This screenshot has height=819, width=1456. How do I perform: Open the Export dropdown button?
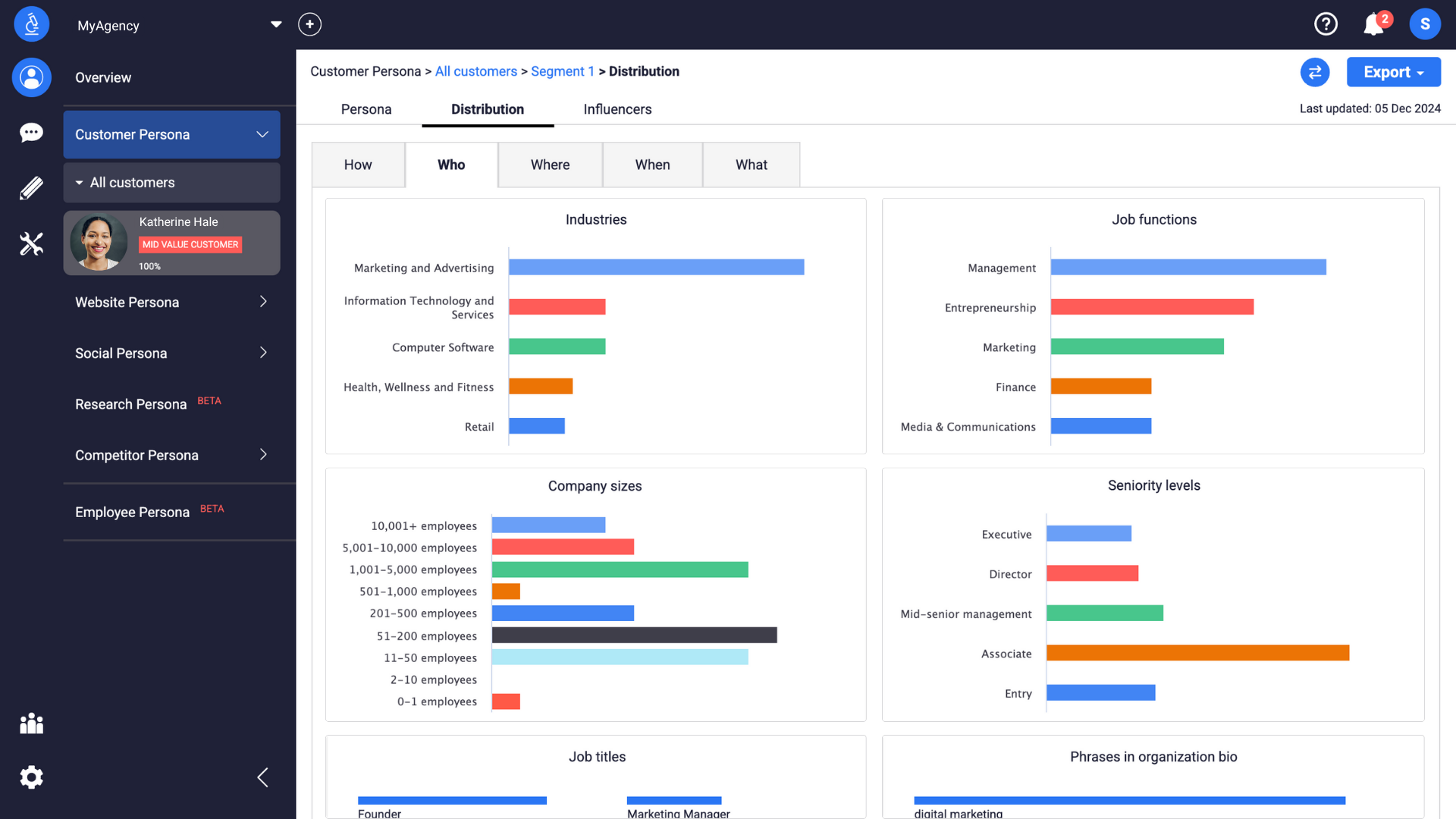[1393, 72]
